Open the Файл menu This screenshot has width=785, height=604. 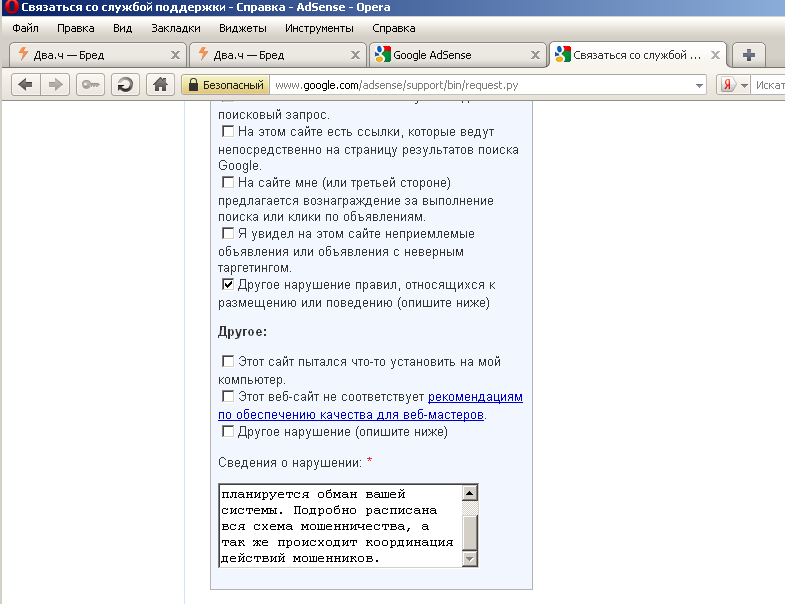click(x=25, y=28)
